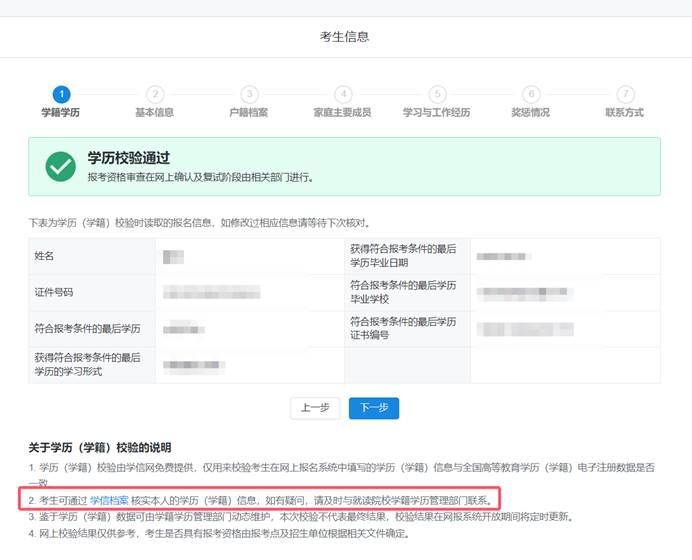Select the step 5 number circle
This screenshot has width=692, height=560.
[x=437, y=94]
